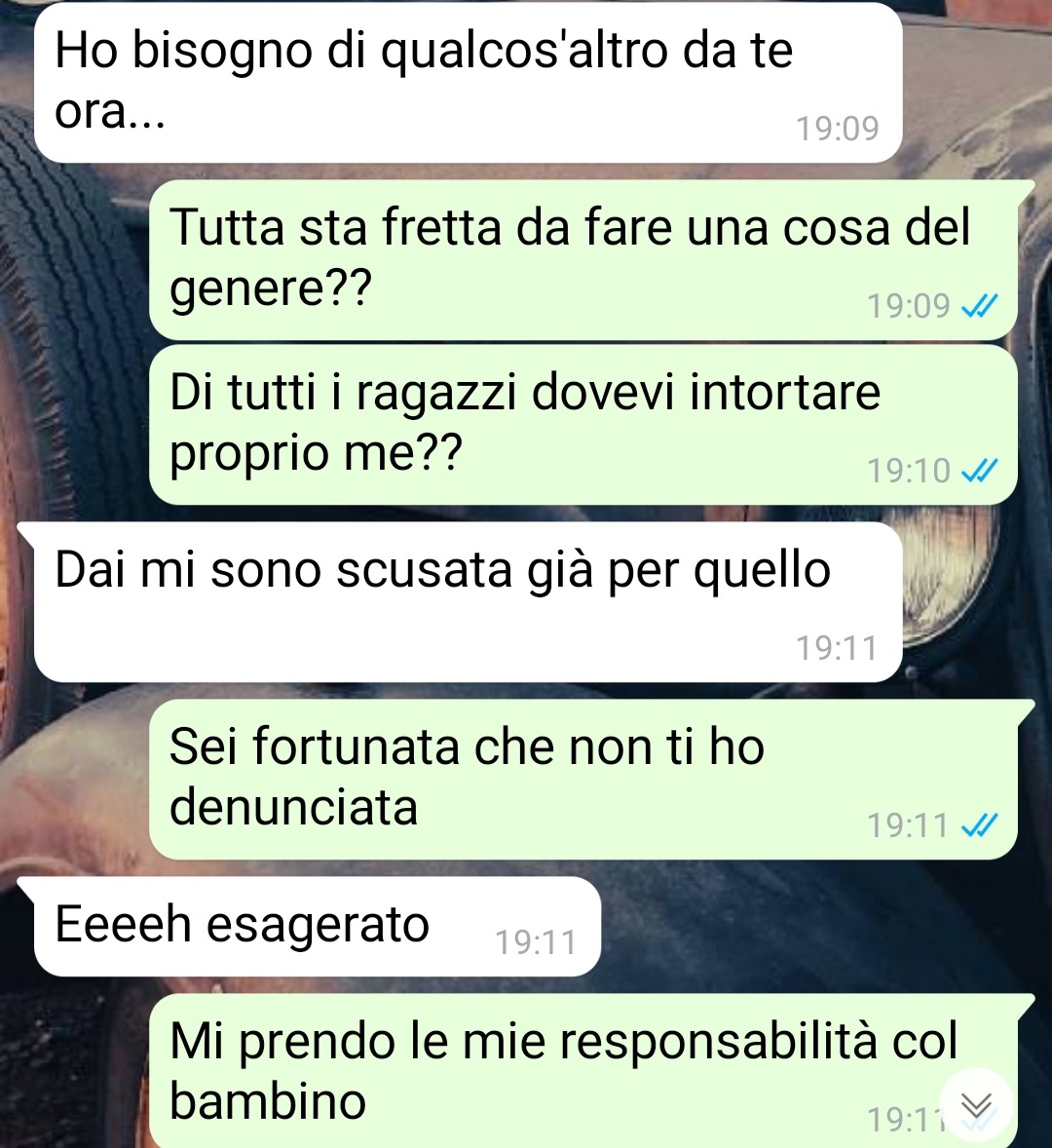
Task: Tap the 19:09 timestamp on first received message
Action: [837, 128]
